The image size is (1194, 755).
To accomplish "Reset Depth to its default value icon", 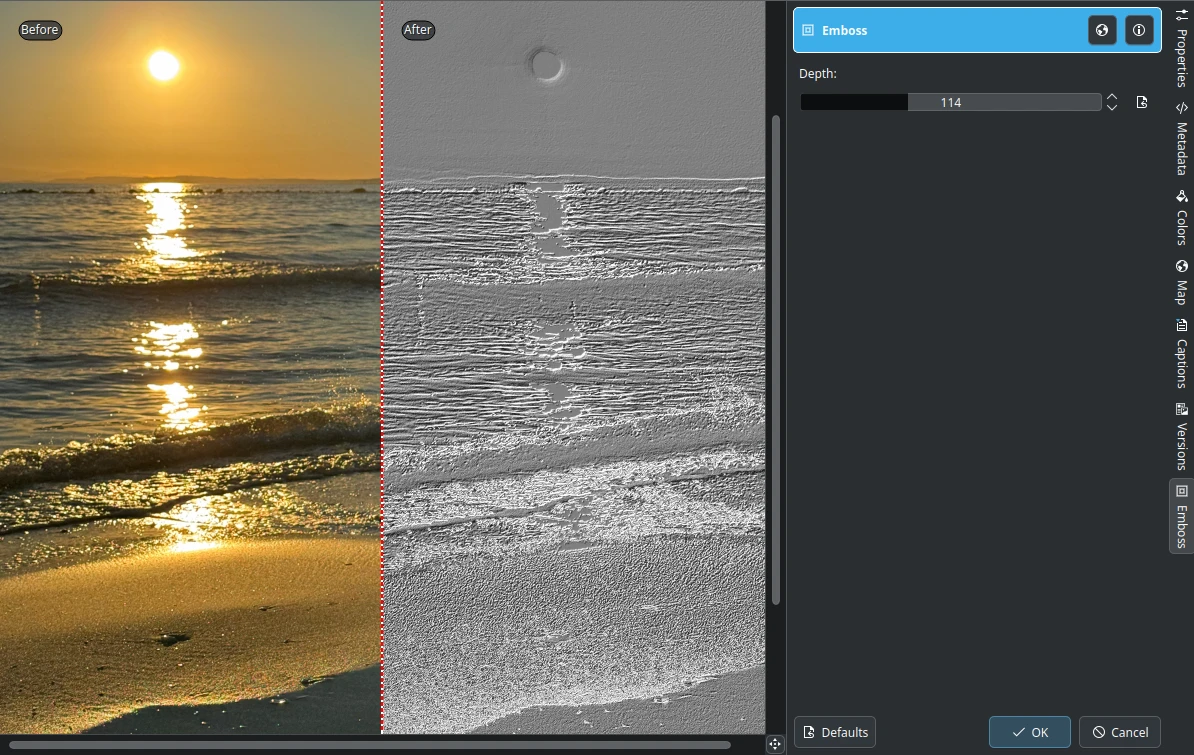I will coord(1142,101).
